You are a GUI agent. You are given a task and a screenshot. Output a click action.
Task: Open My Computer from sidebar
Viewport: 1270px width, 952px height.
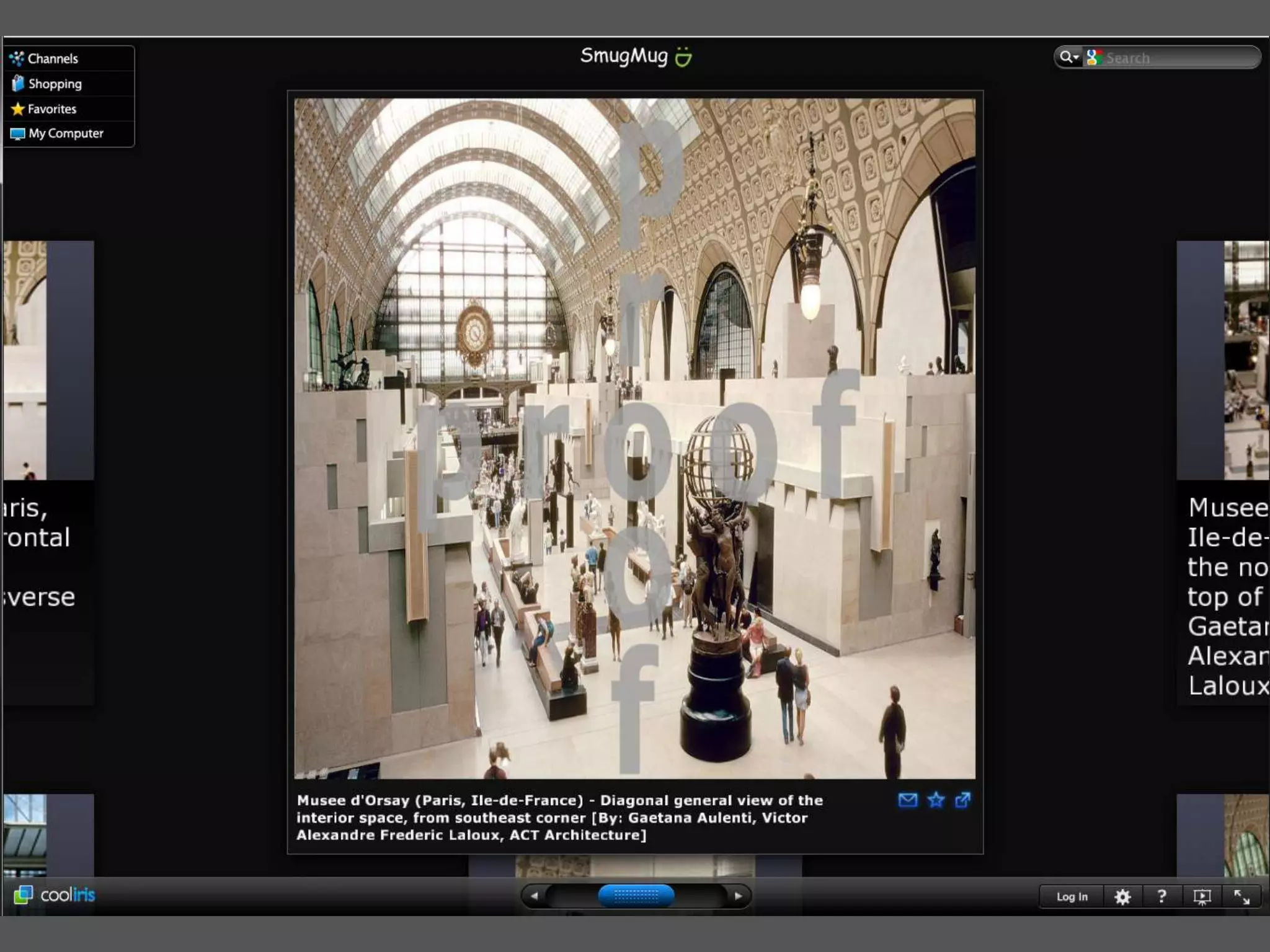tap(65, 133)
